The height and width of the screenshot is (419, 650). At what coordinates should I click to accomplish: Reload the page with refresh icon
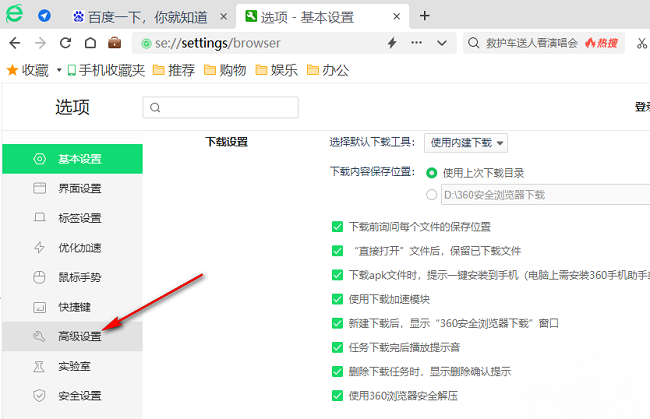(65, 43)
